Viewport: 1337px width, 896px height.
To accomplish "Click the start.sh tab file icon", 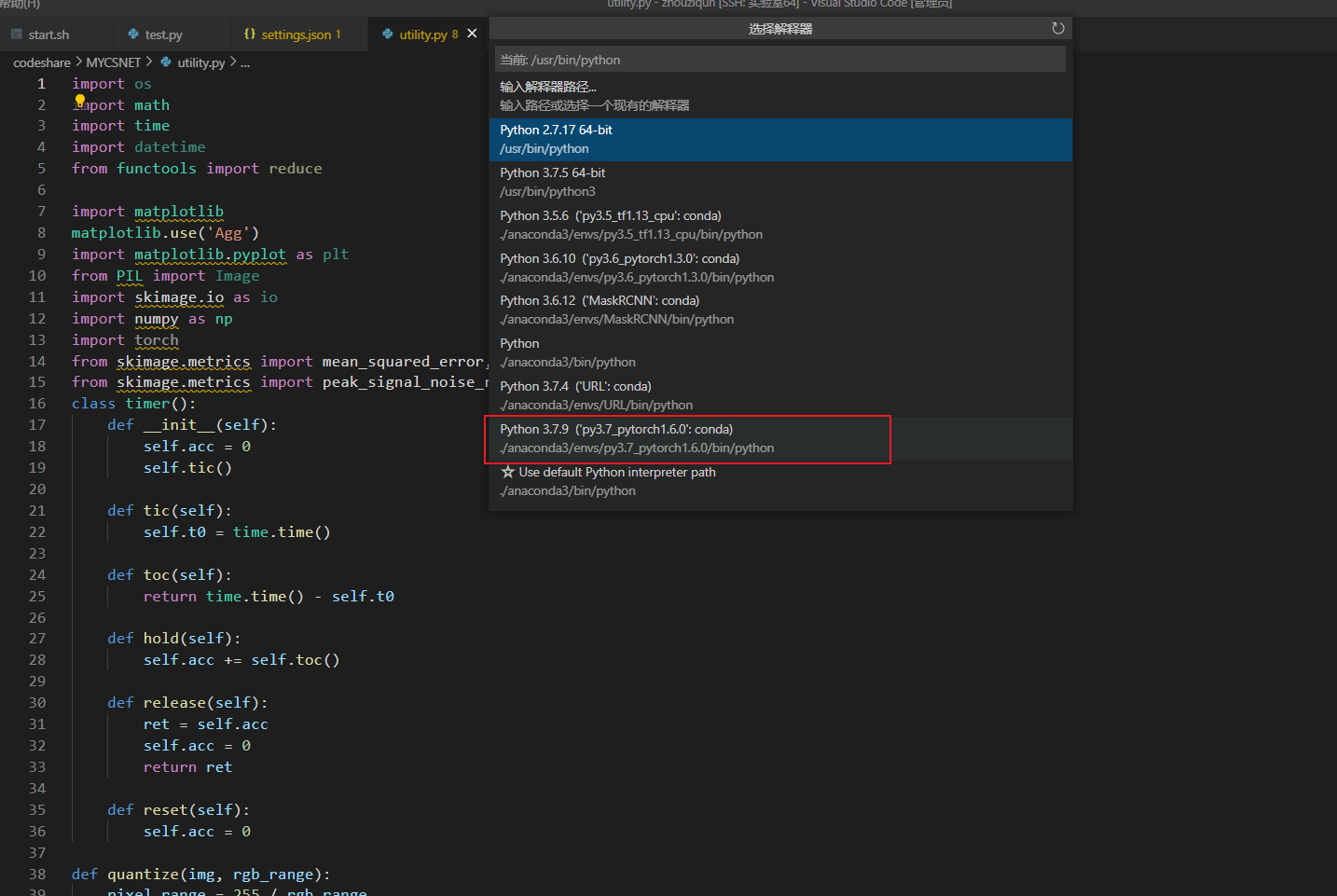I will tap(17, 34).
